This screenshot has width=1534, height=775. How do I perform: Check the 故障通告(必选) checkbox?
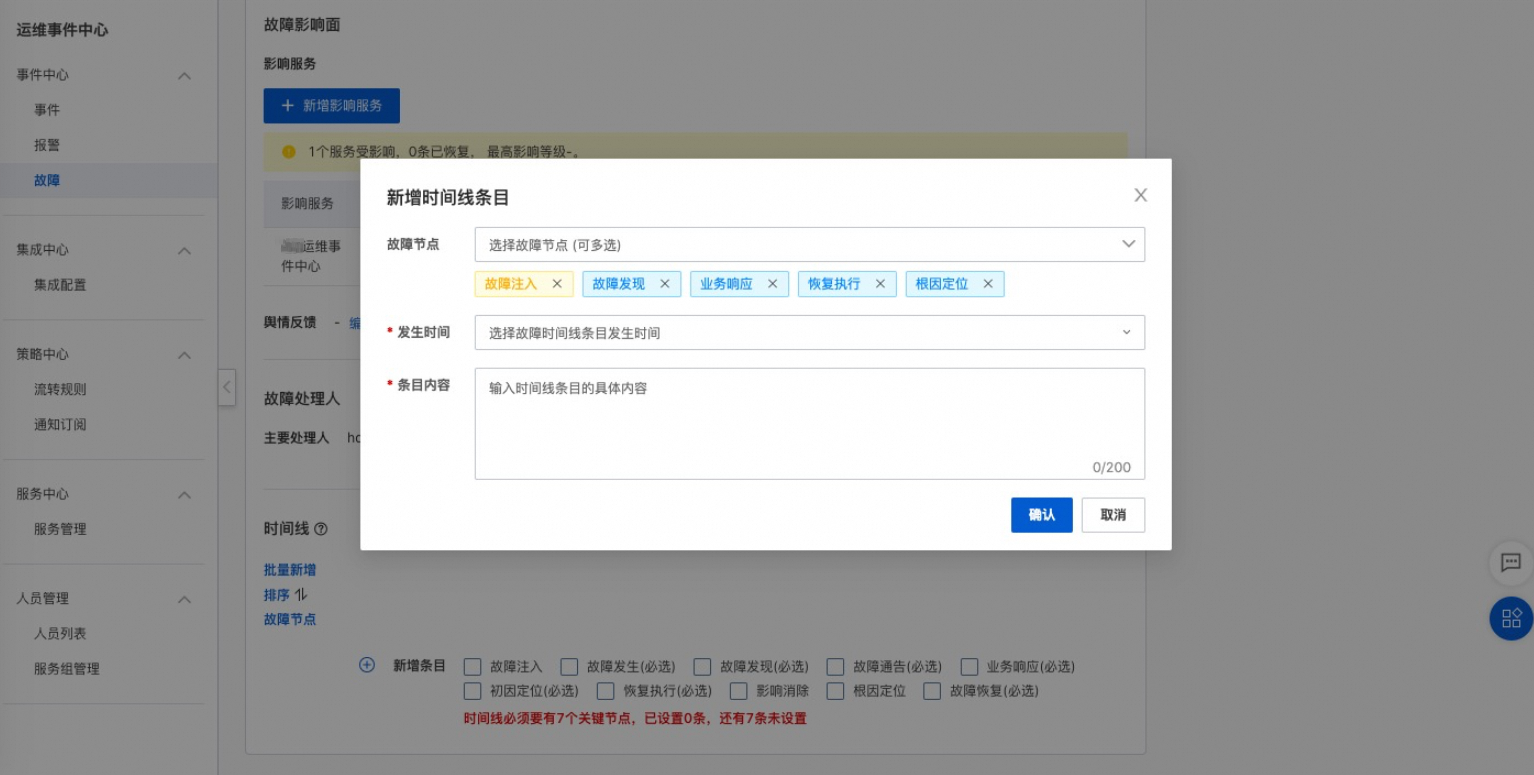click(836, 666)
